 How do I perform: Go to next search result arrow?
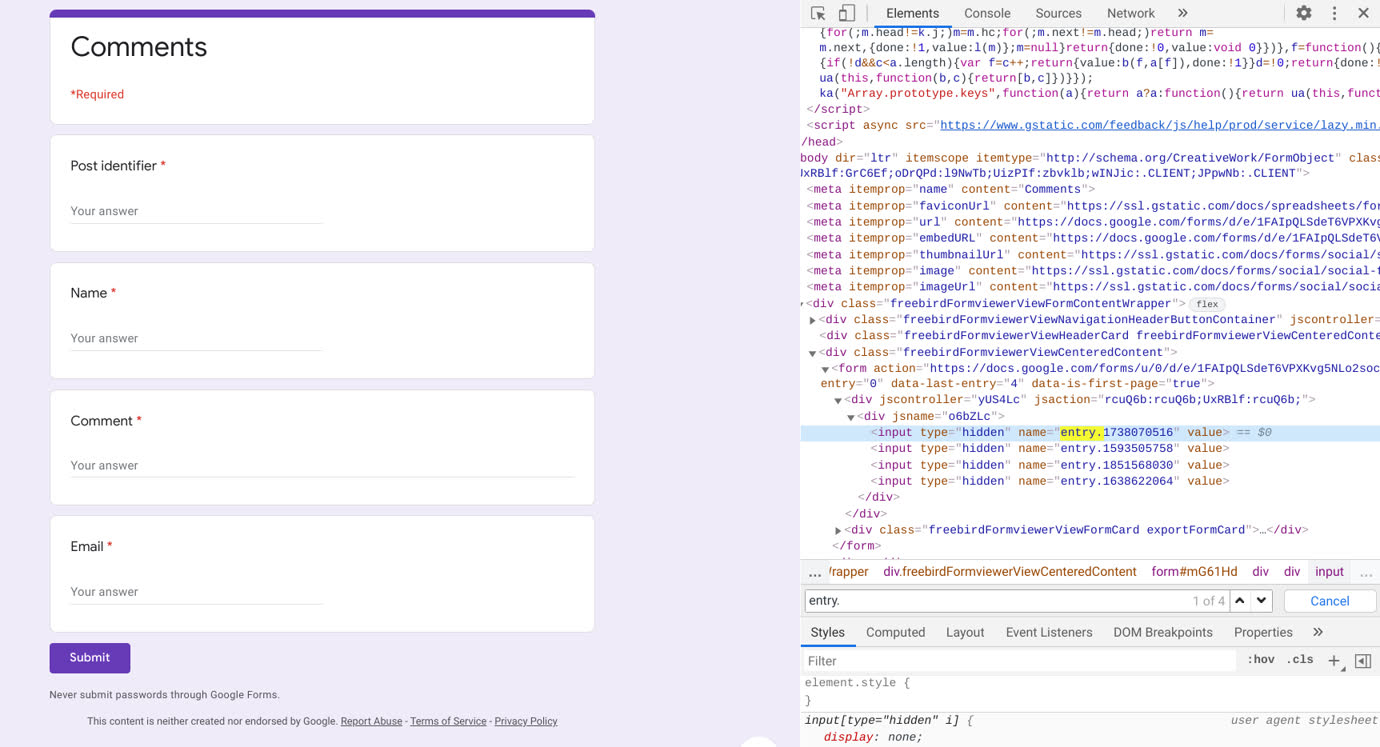1262,601
